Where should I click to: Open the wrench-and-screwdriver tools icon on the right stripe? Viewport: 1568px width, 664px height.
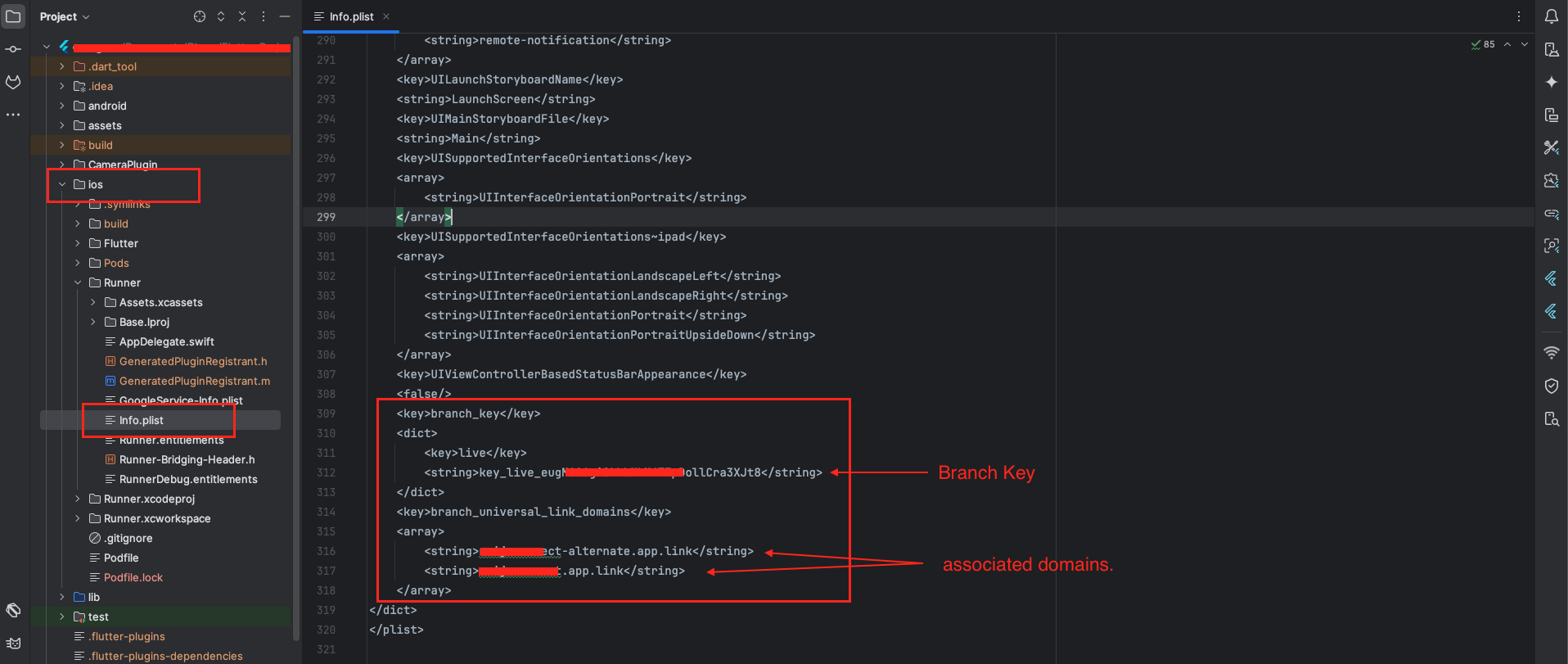1552,147
